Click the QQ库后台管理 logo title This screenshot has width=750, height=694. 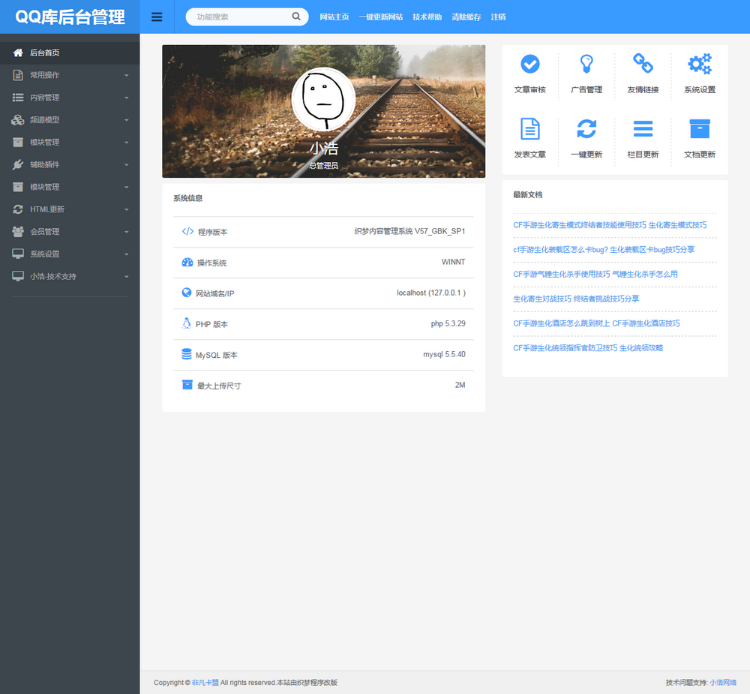click(70, 17)
